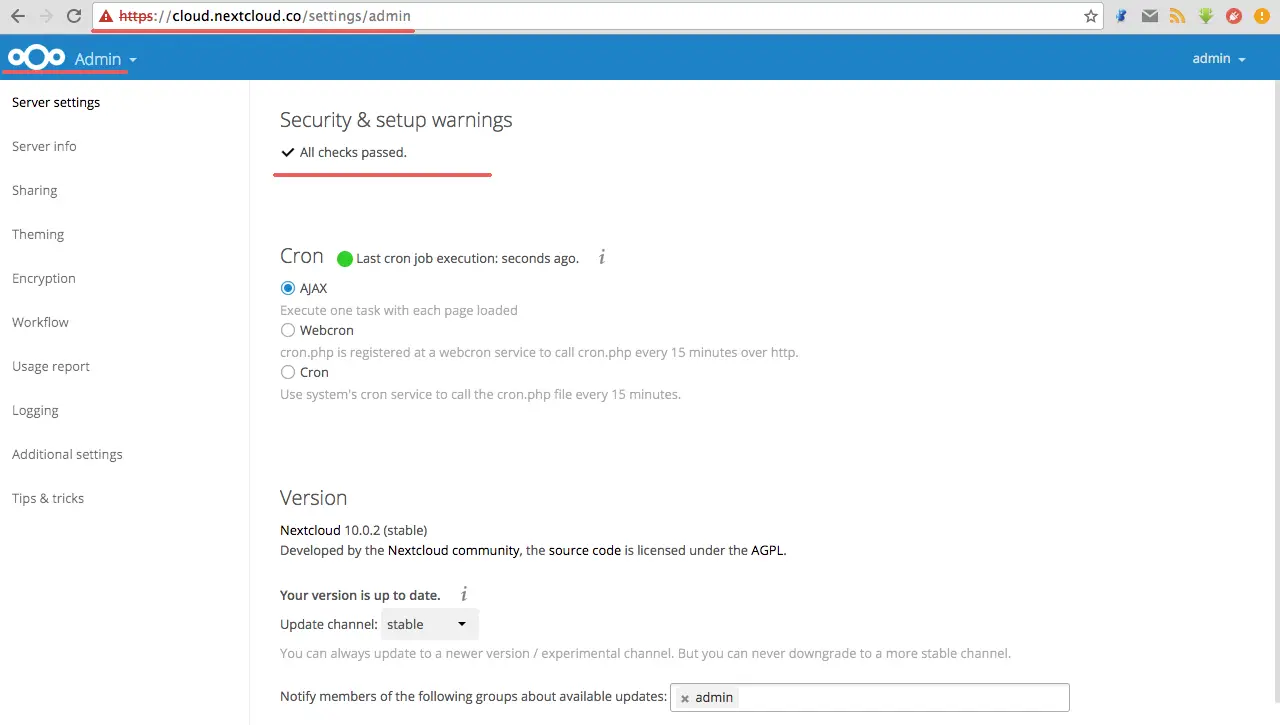This screenshot has height=725, width=1280.
Task: Click the 'Version' section heading
Action: (x=314, y=498)
